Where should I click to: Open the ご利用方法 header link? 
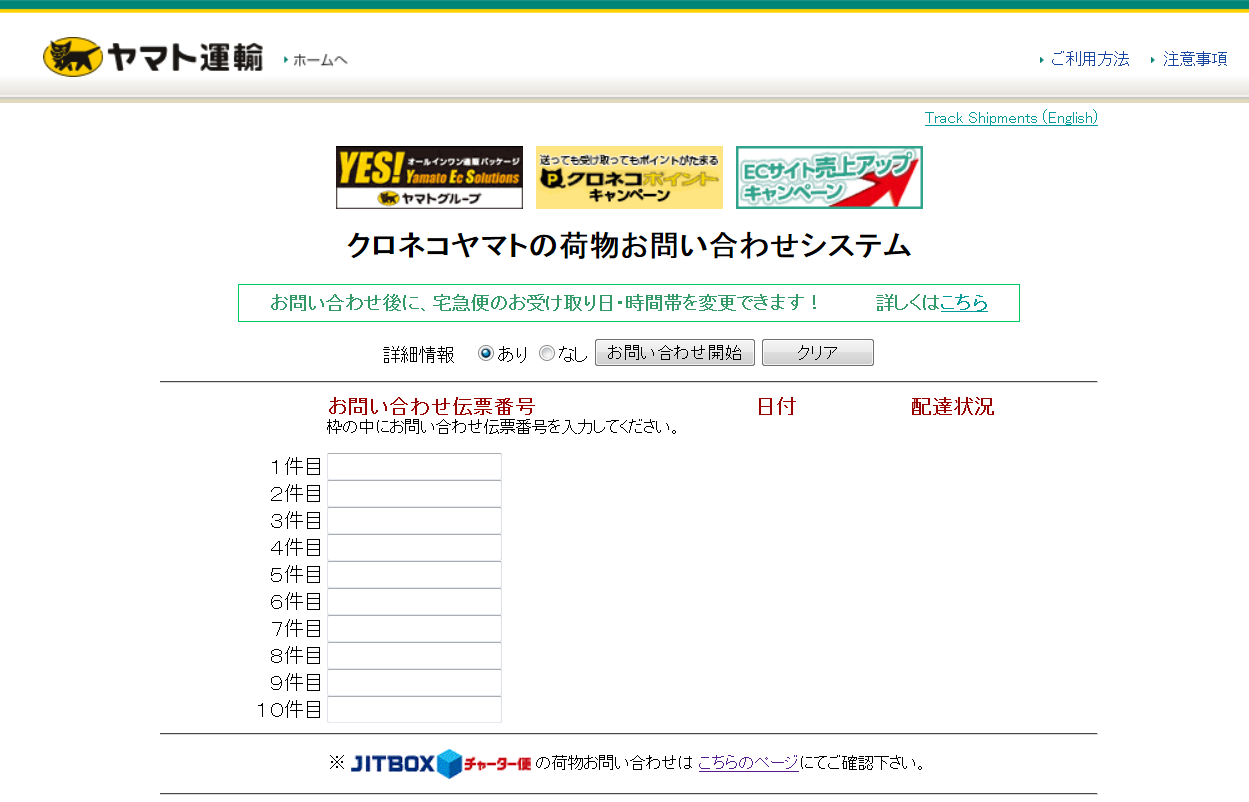1089,59
